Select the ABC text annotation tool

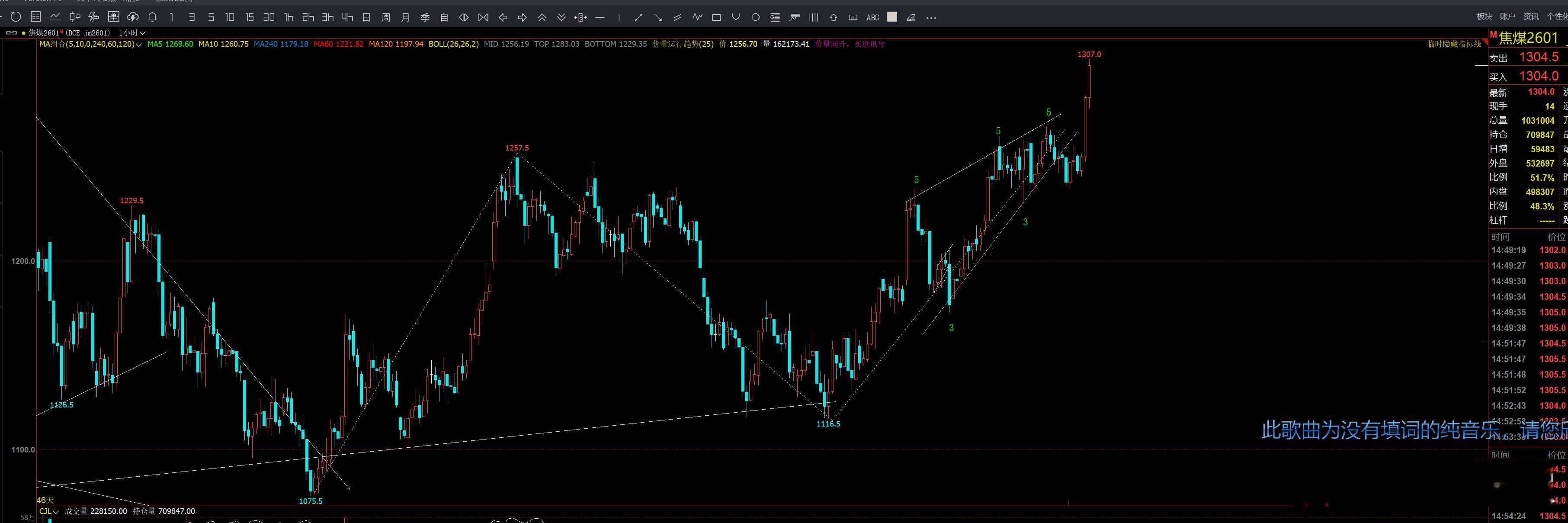[872, 18]
